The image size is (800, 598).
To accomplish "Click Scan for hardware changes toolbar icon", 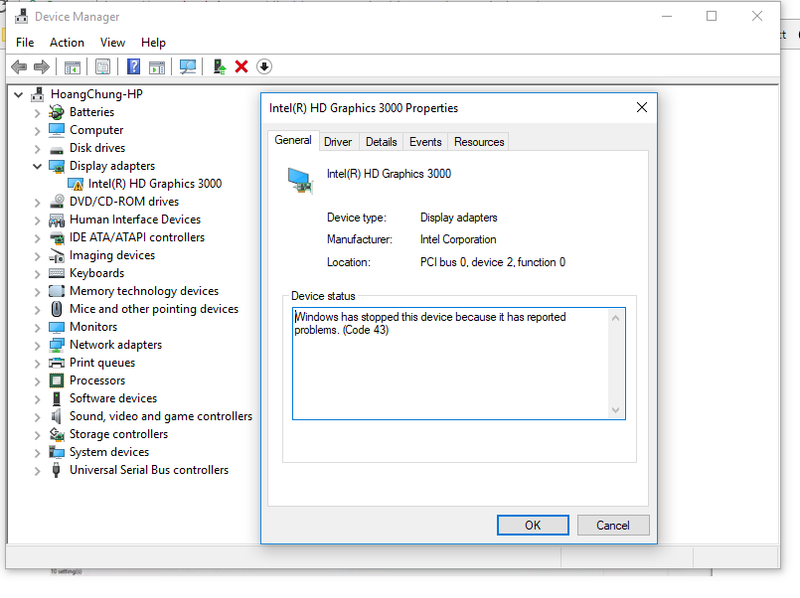I will pyautogui.click(x=188, y=67).
